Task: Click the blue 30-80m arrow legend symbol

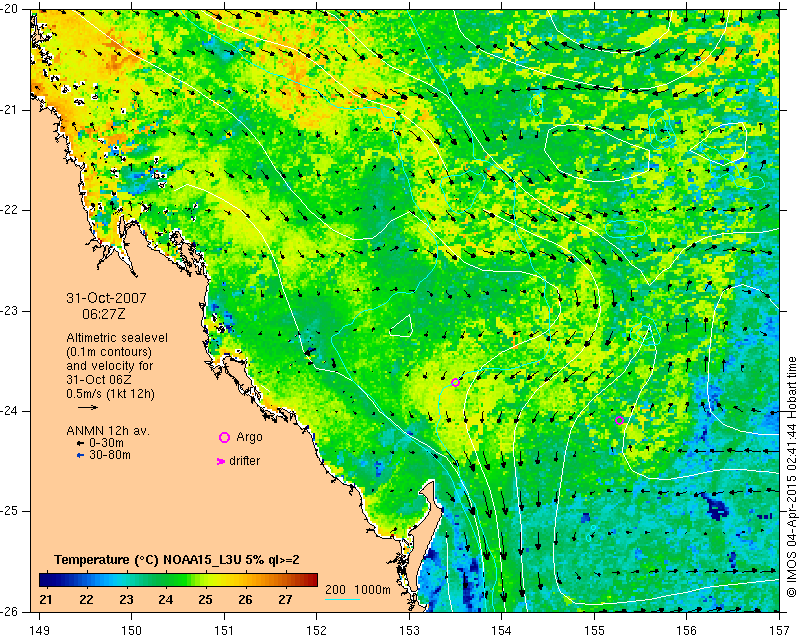Action: click(80, 455)
